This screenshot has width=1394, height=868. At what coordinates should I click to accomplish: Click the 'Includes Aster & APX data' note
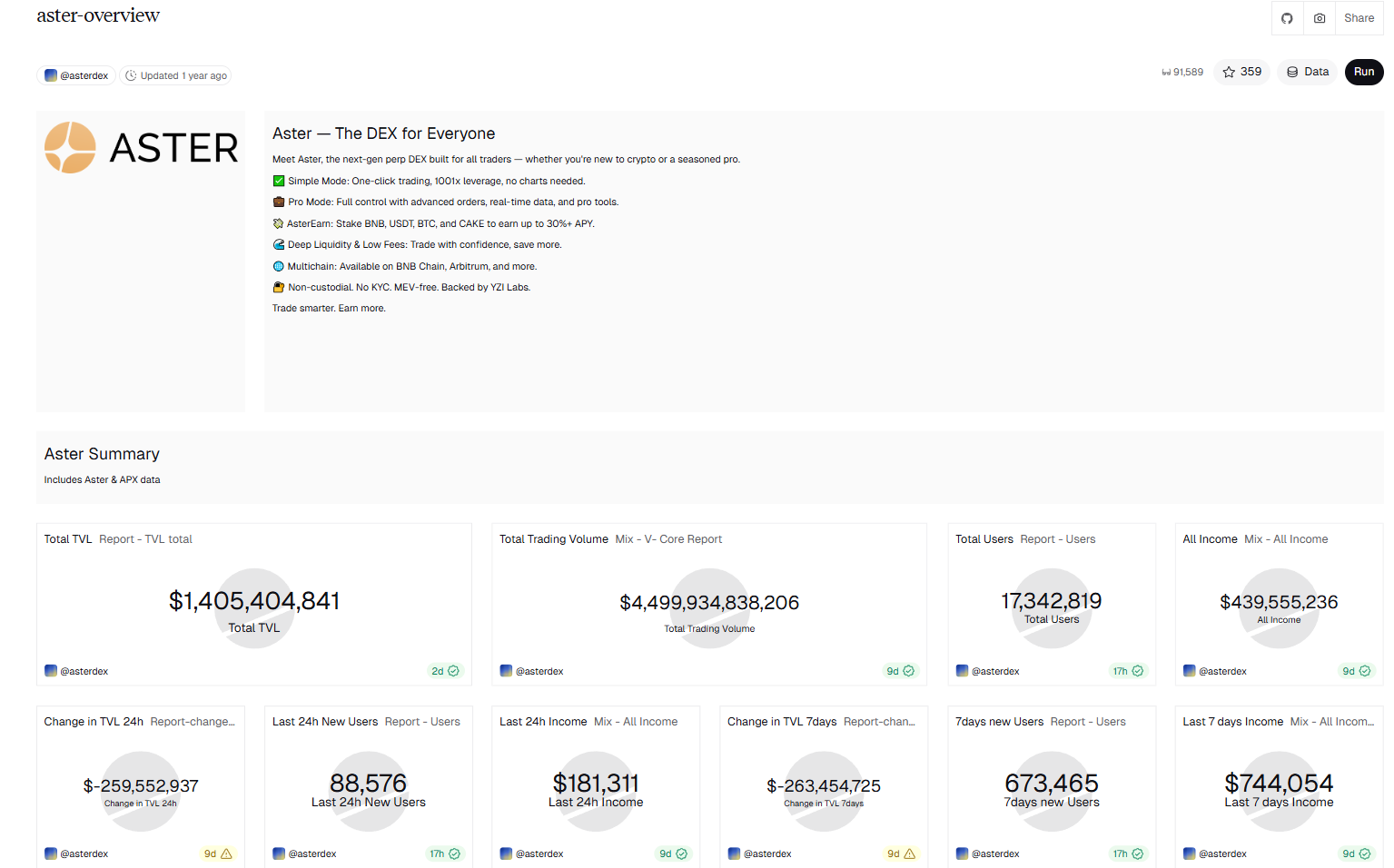tap(103, 479)
